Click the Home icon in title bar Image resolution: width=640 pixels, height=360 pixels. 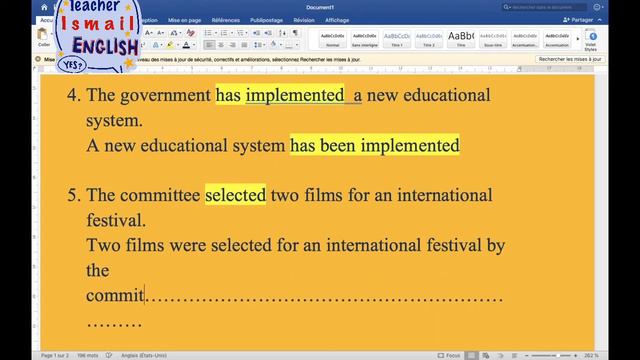pos(44,7)
